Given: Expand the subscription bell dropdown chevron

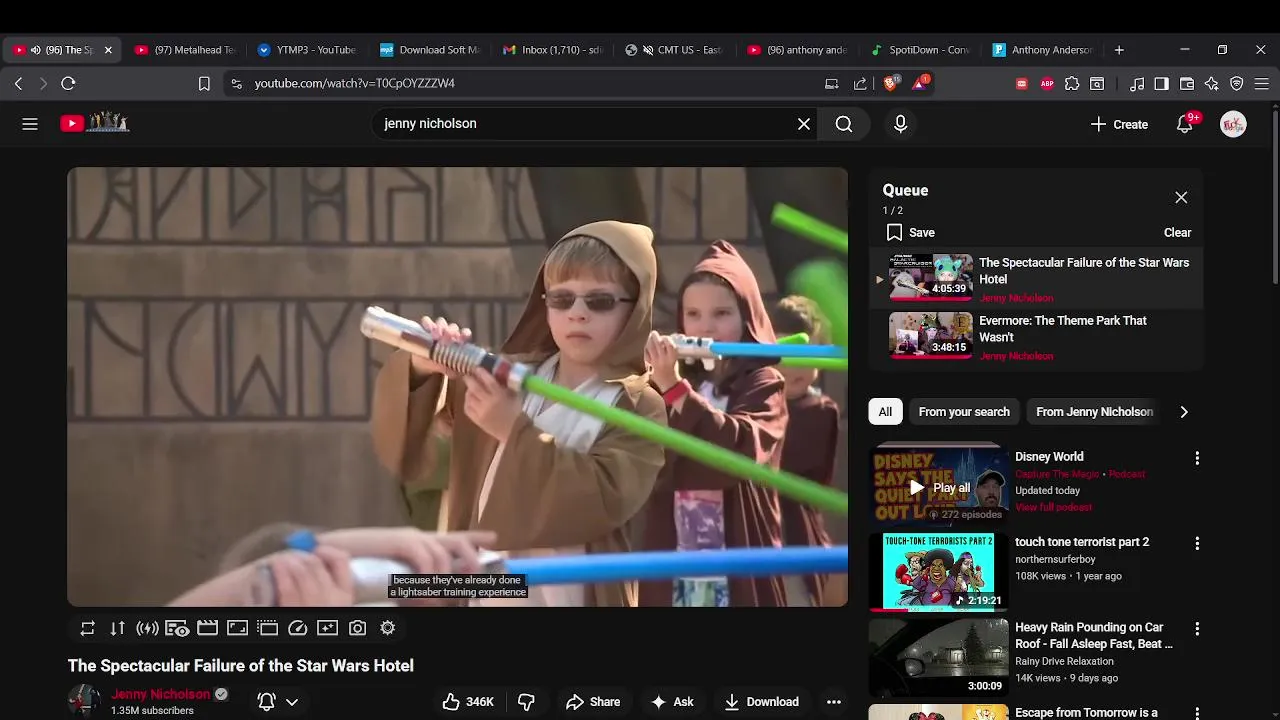Looking at the screenshot, I should coord(292,702).
